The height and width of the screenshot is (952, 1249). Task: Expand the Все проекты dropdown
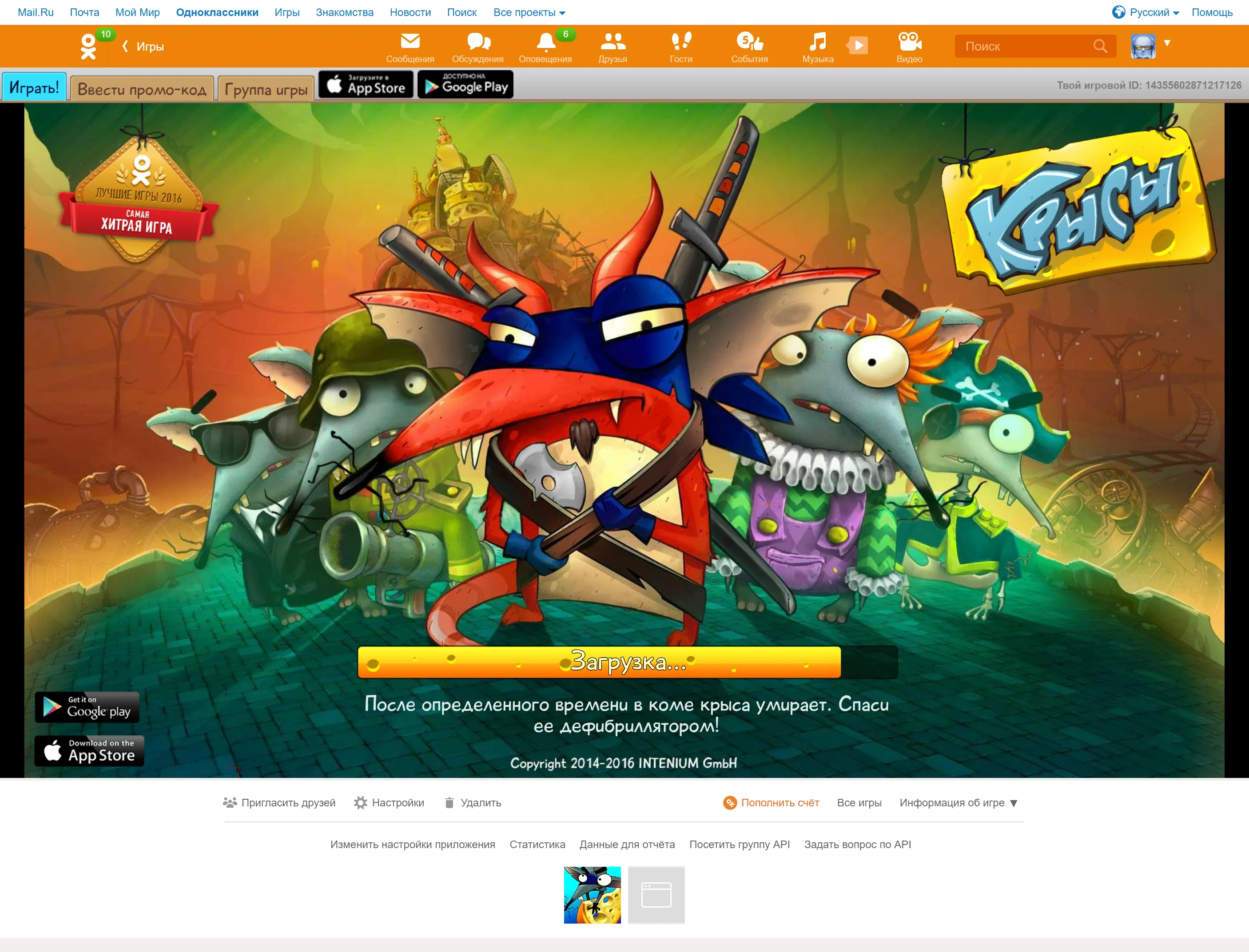click(x=529, y=12)
